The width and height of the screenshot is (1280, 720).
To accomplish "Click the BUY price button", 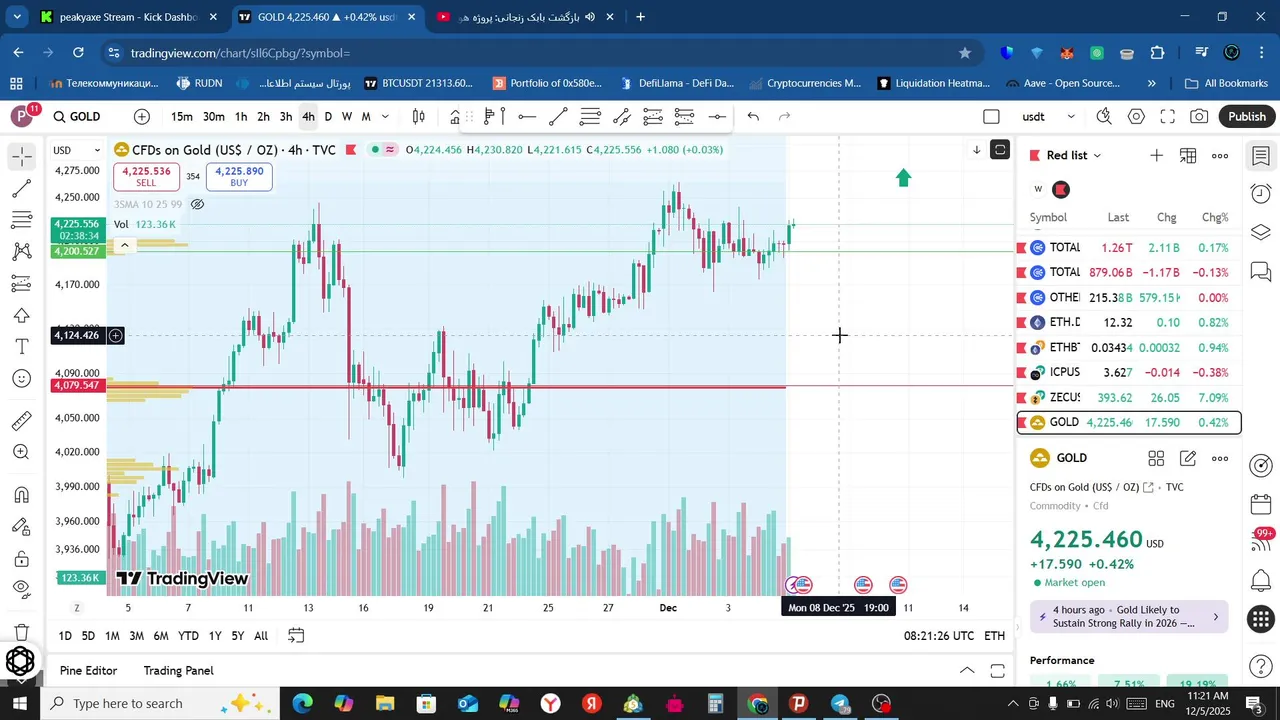I will coord(239,177).
